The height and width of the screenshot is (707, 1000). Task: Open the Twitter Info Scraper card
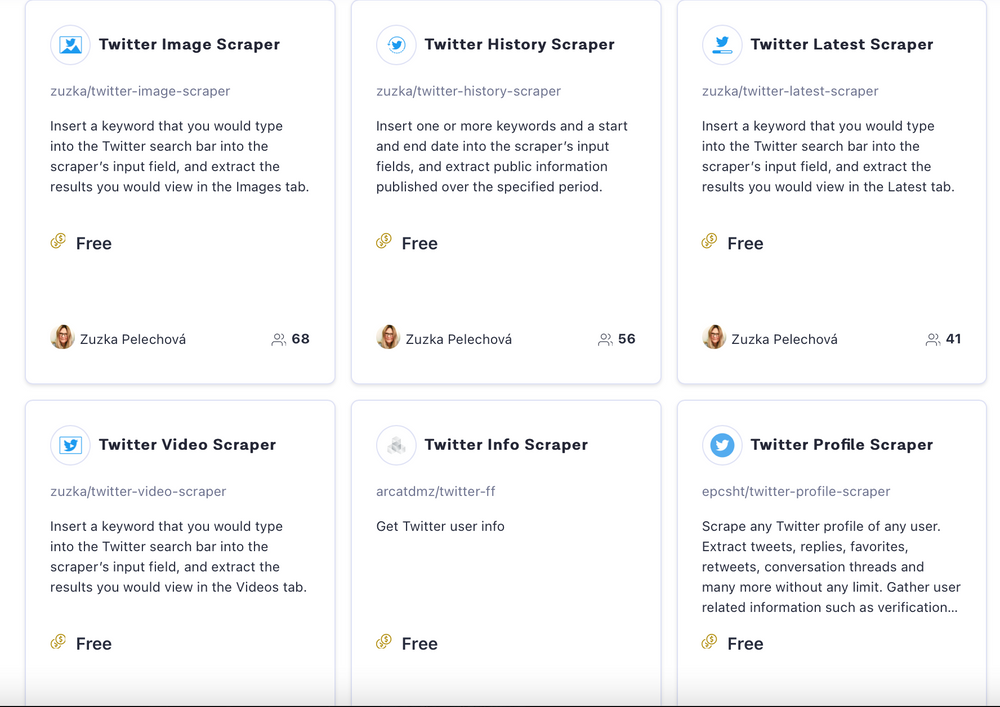click(506, 550)
